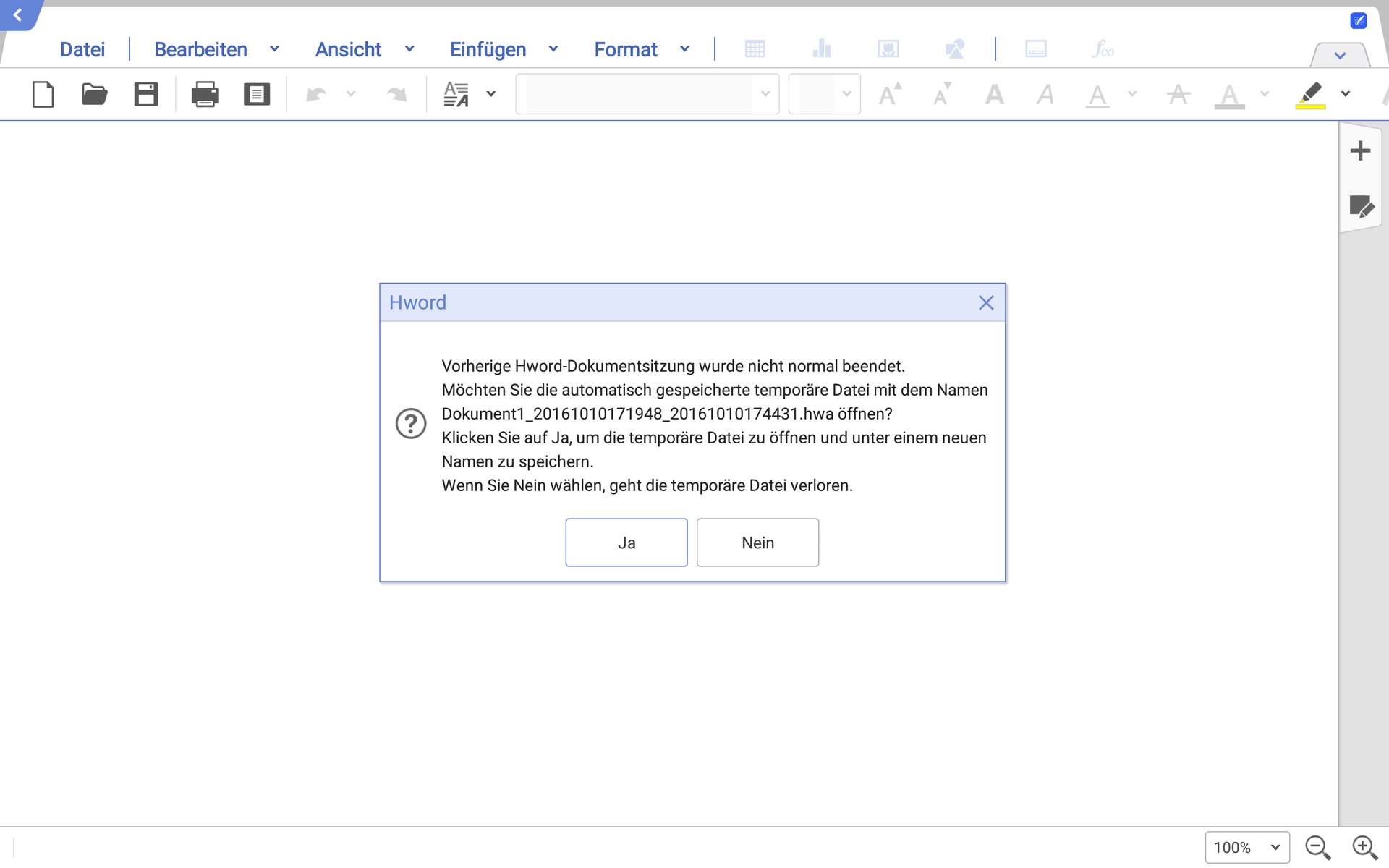Image resolution: width=1389 pixels, height=868 pixels.
Task: Open the Bearbeiten menu
Action: click(x=200, y=49)
